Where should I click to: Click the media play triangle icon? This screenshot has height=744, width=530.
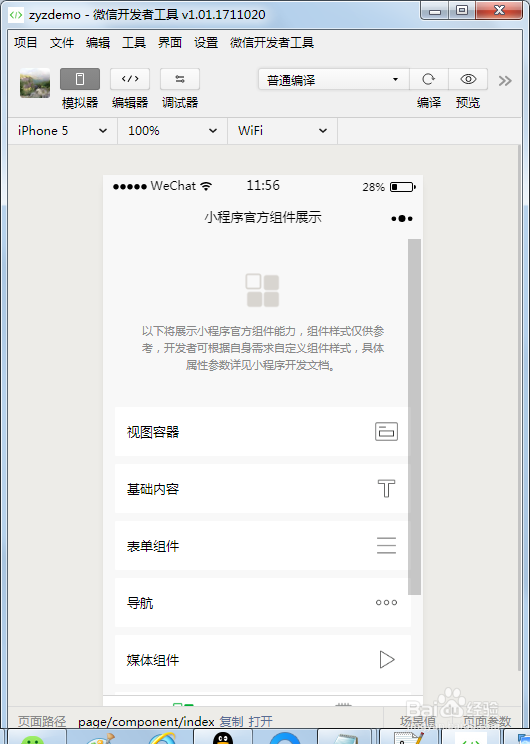pyautogui.click(x=387, y=660)
